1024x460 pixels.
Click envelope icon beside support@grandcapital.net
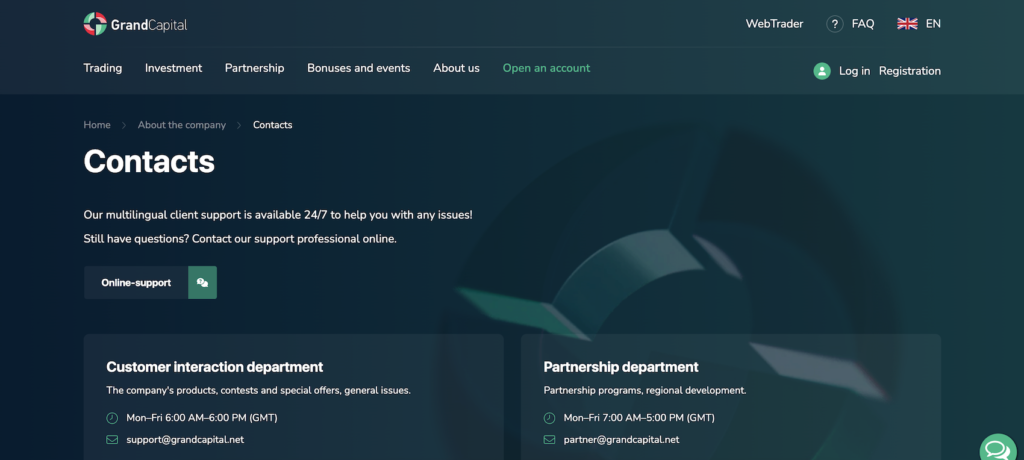(112, 439)
